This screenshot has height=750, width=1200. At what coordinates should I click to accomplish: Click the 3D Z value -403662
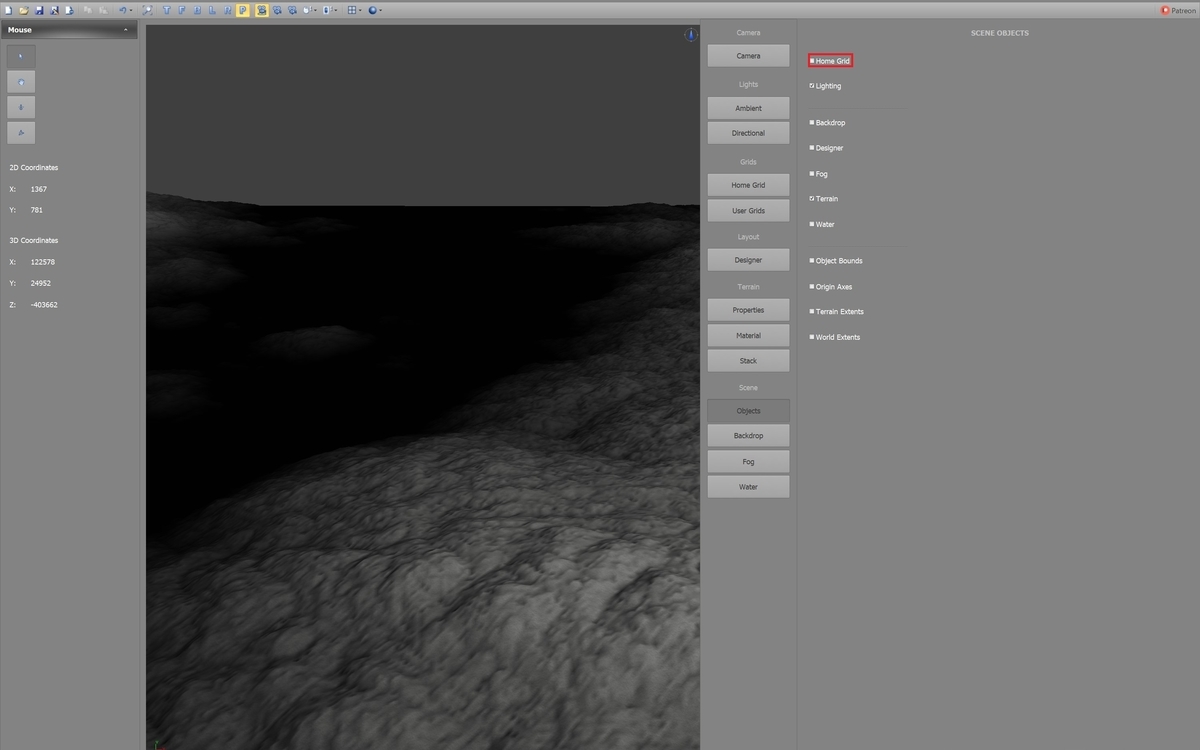tap(44, 305)
